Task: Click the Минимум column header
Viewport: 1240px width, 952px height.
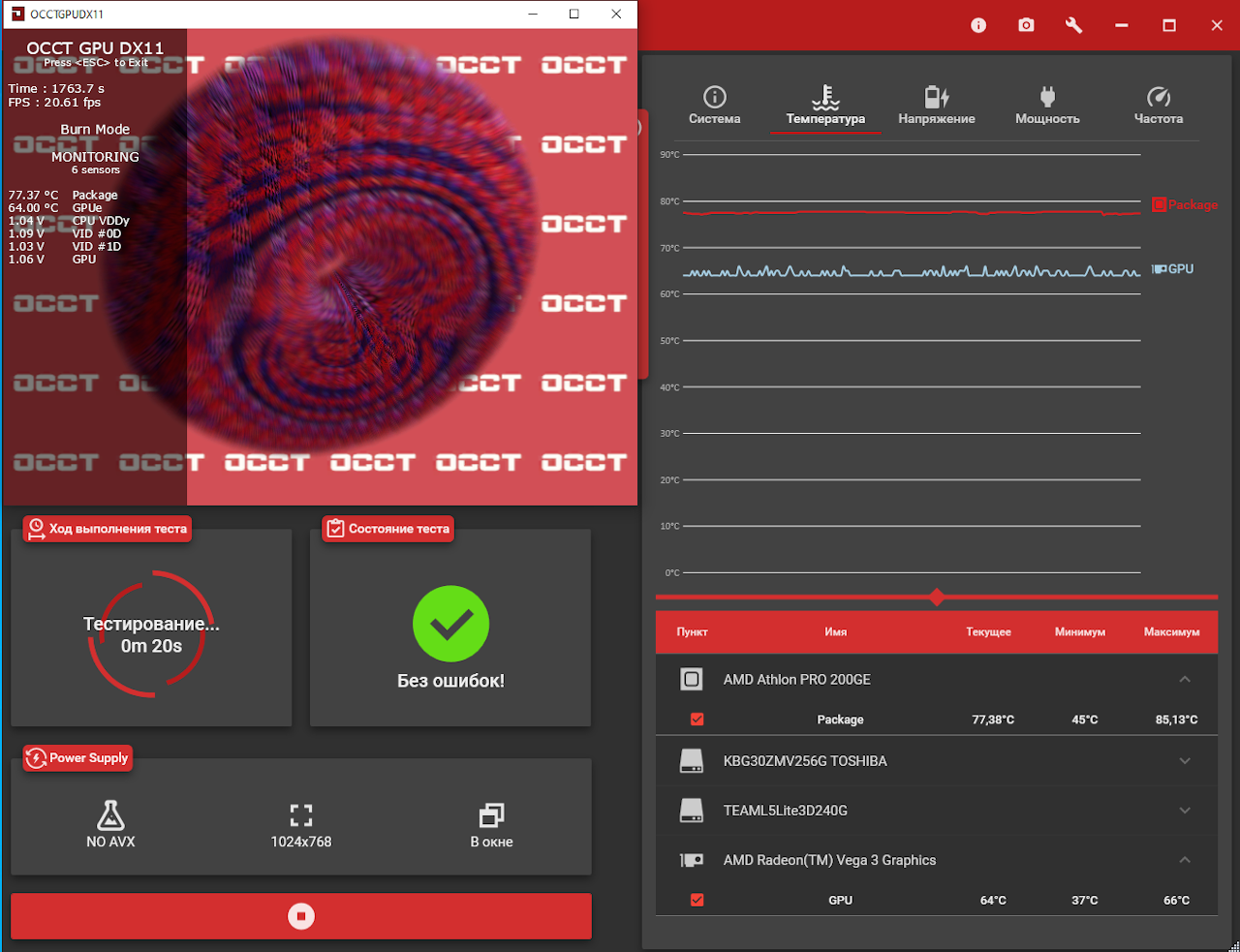Action: point(1080,631)
